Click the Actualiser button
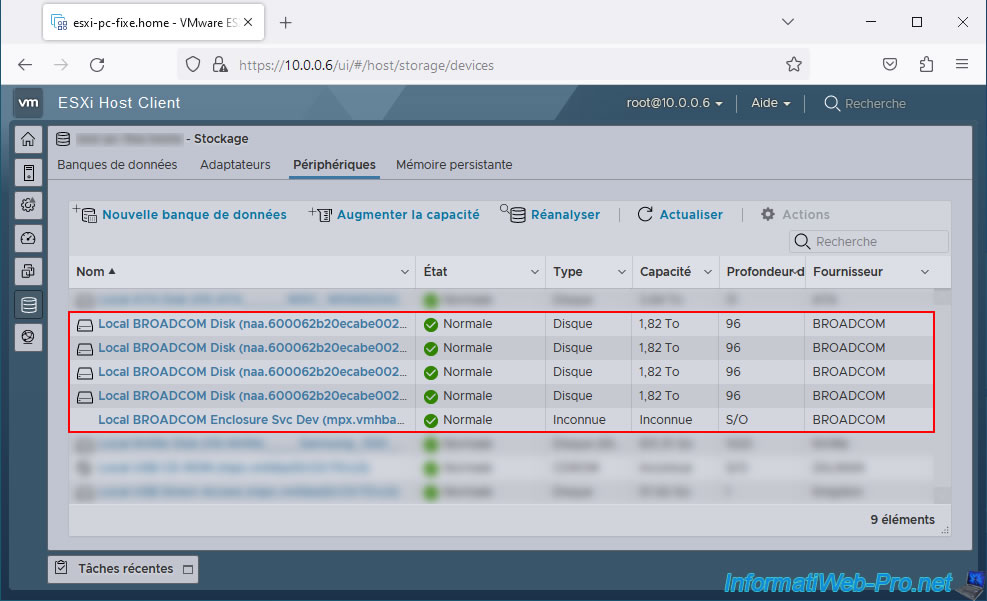The image size is (987, 601). 691,215
